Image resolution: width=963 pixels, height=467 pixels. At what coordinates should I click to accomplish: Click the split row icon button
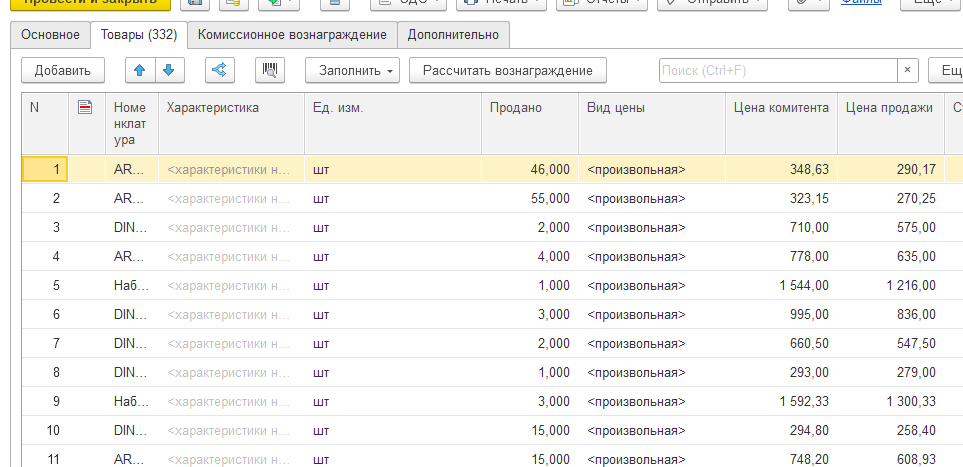coord(219,70)
